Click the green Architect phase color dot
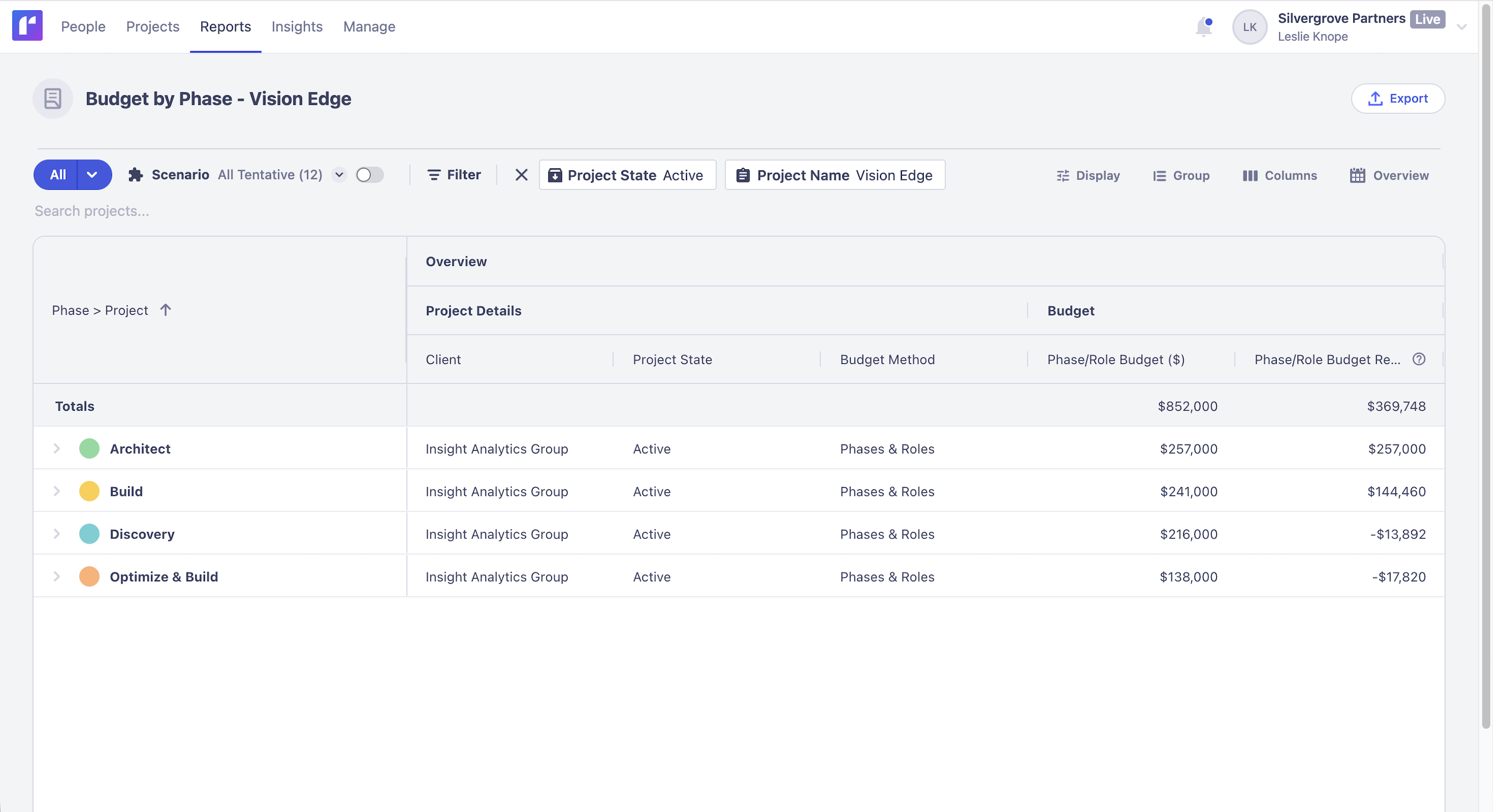This screenshot has width=1493, height=812. (89, 449)
